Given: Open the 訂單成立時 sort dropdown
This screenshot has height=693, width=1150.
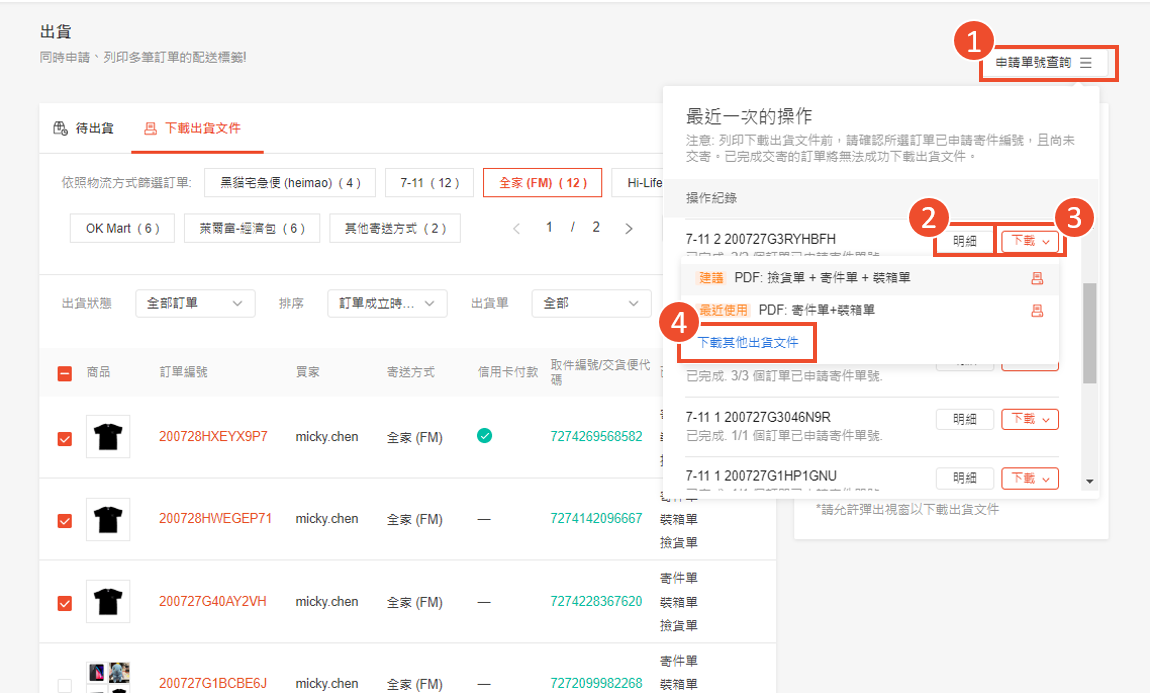Looking at the screenshot, I should point(386,303).
